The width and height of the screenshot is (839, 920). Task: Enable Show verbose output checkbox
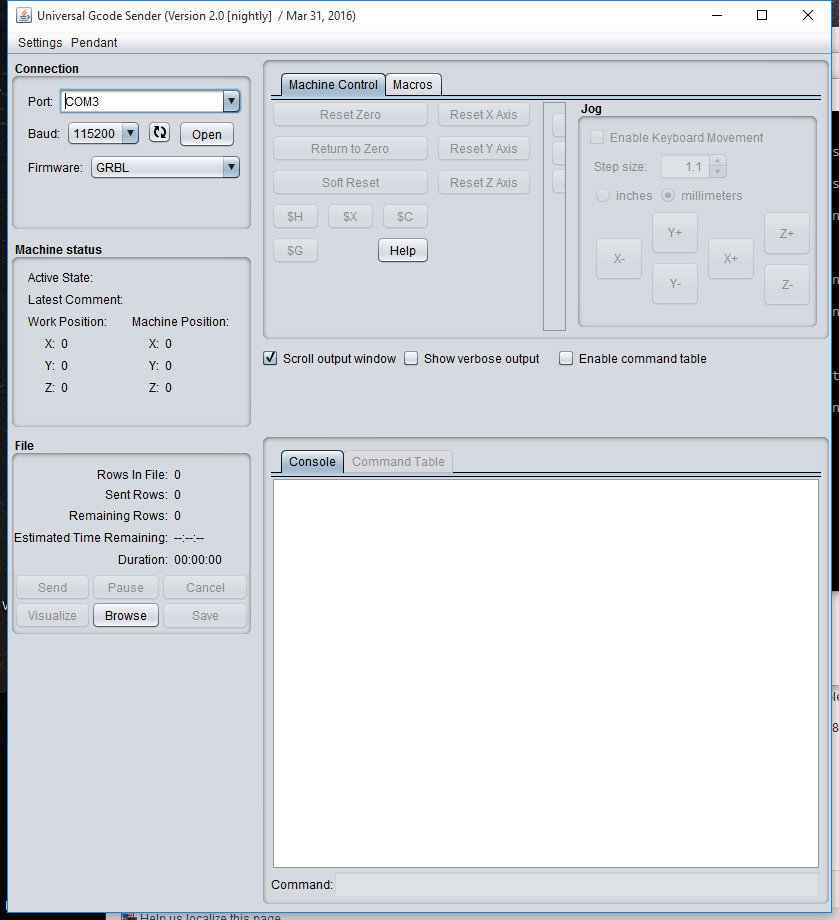coord(411,358)
